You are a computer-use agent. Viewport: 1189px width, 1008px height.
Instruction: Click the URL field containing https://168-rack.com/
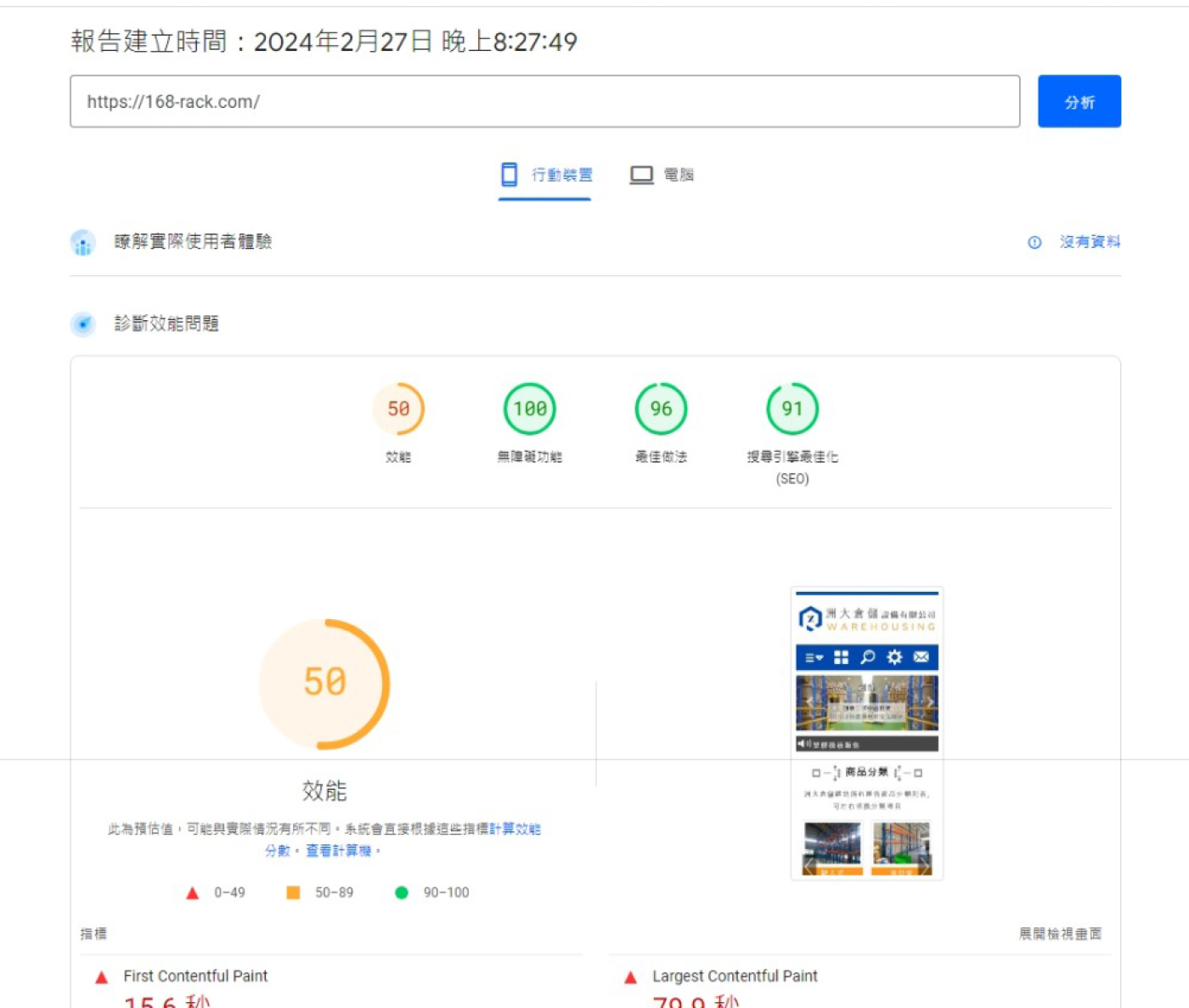pos(544,102)
